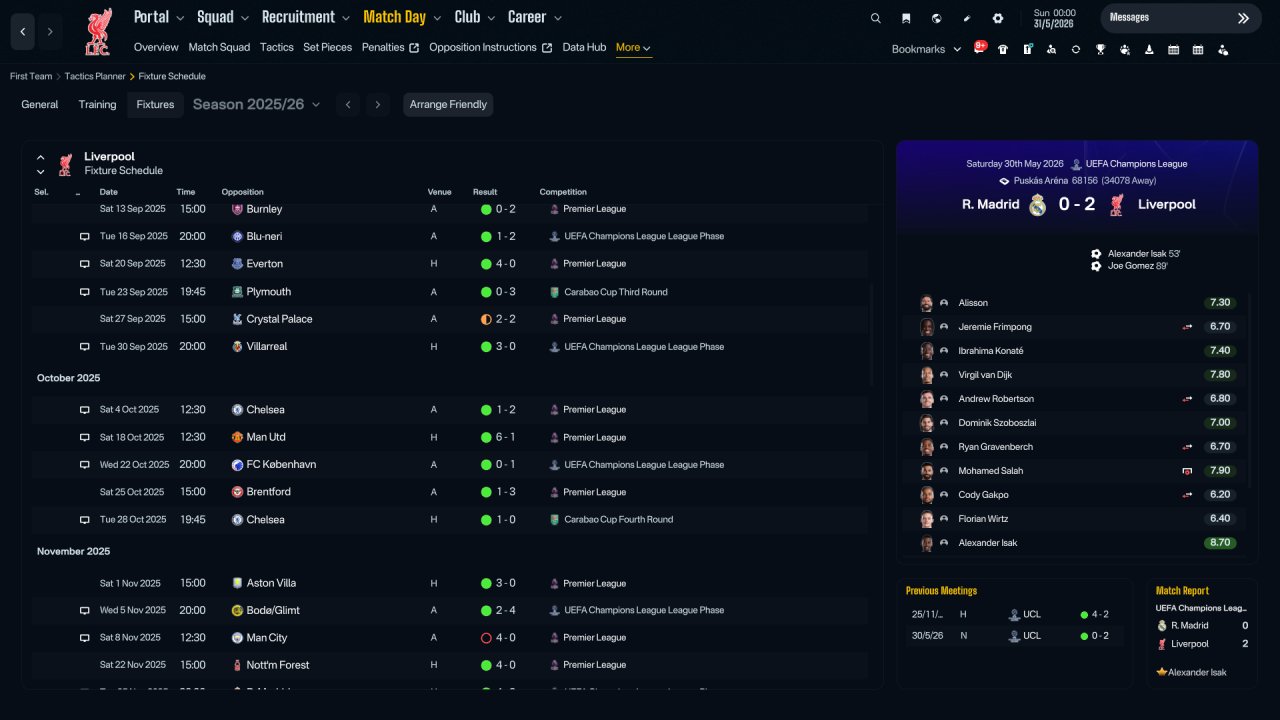This screenshot has width=1280, height=720.
Task: Open Opposition Instructions external link
Action: [x=490, y=47]
